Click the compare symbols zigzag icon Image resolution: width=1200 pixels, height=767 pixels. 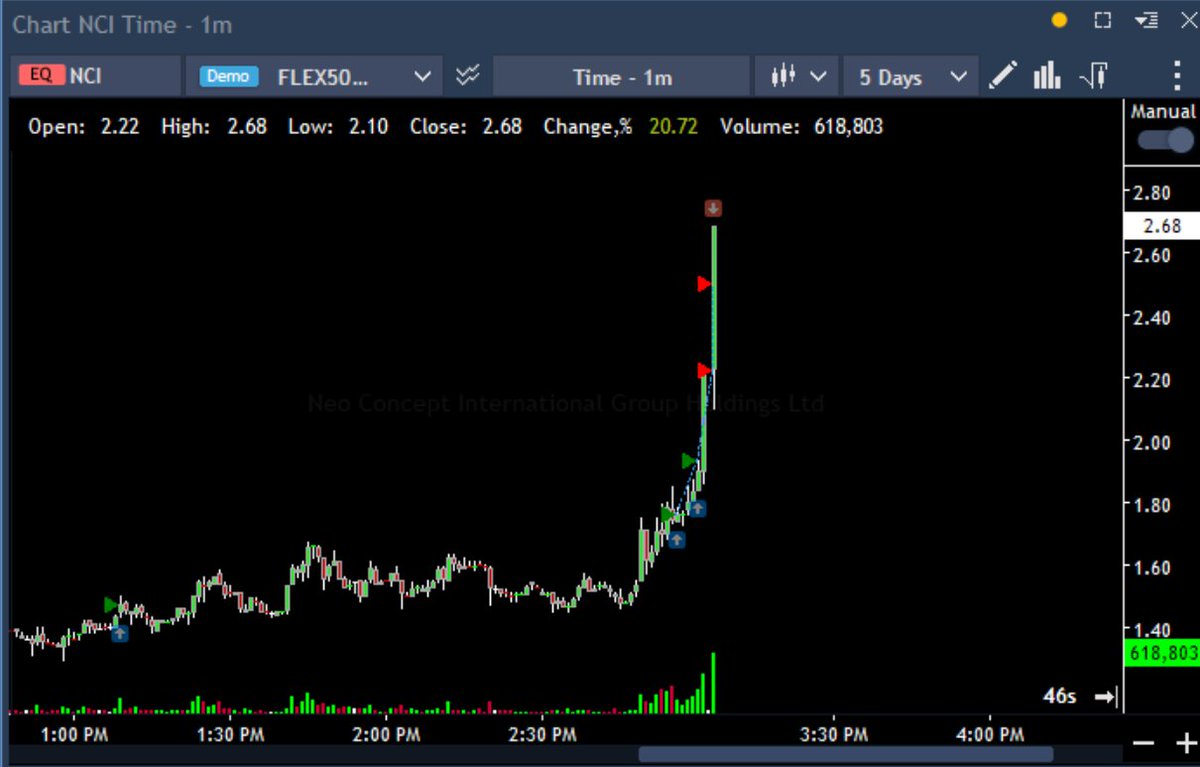pyautogui.click(x=467, y=76)
